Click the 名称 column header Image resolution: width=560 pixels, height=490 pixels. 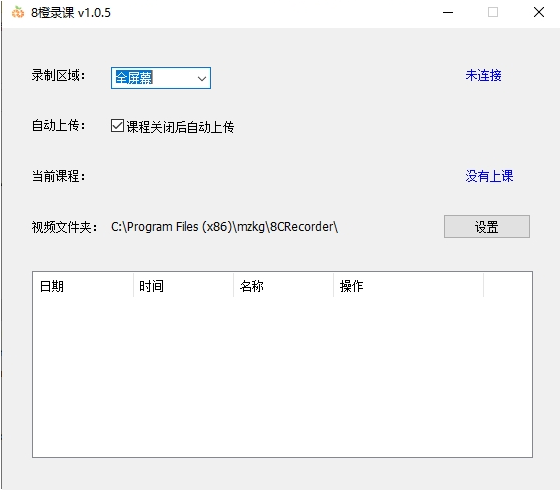(283, 286)
